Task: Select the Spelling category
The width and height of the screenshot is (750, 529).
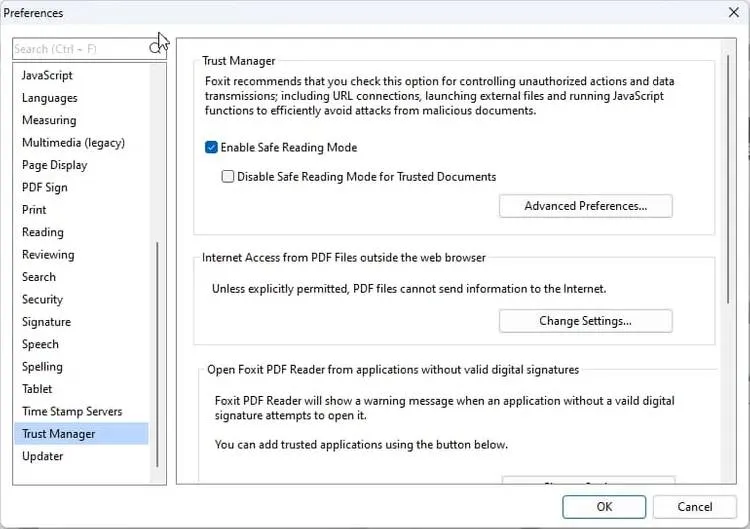Action: click(81, 367)
